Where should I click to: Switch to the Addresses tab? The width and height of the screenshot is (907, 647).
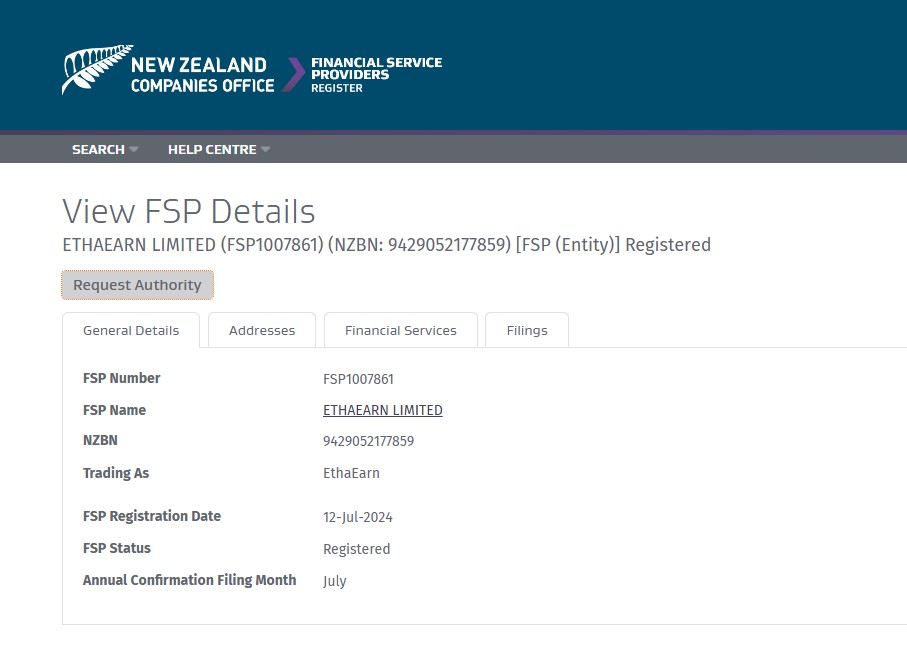pos(262,330)
